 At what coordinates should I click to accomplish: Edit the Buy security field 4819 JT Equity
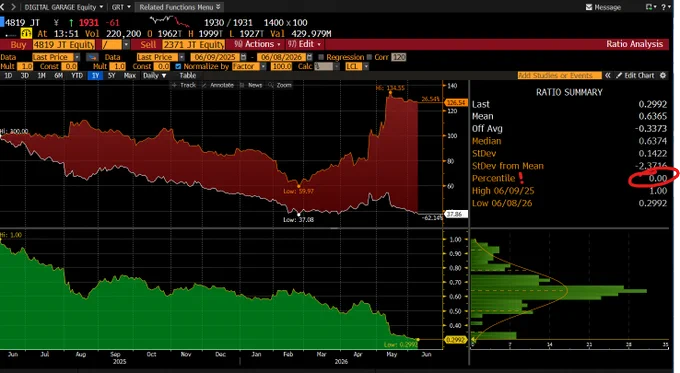click(x=64, y=45)
